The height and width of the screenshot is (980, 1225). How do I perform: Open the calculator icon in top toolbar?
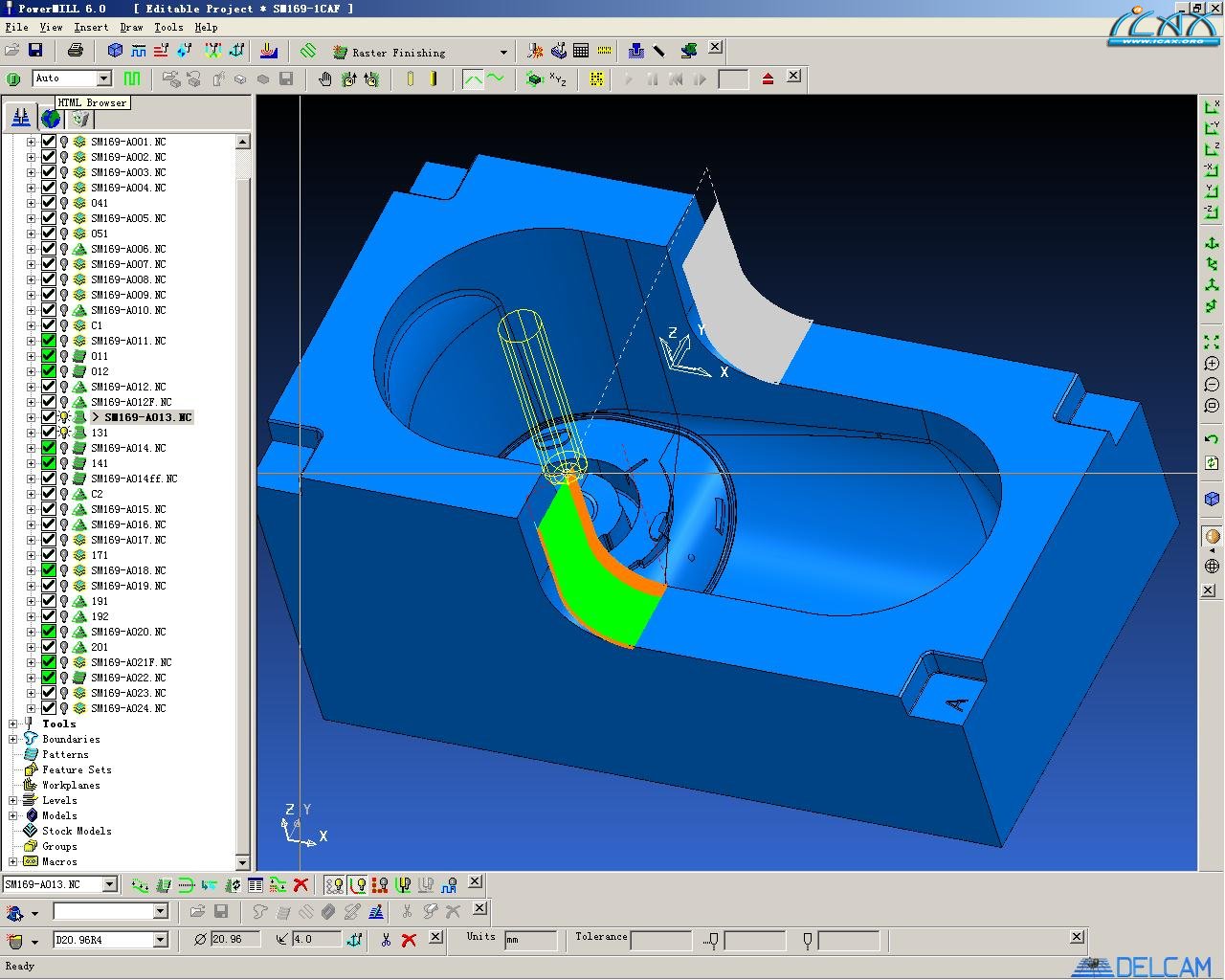pyautogui.click(x=581, y=51)
